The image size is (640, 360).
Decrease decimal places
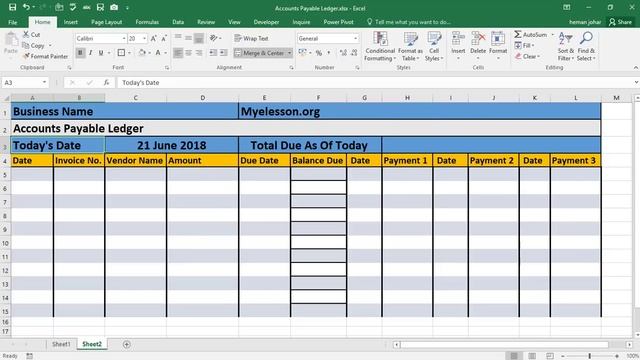click(x=354, y=53)
